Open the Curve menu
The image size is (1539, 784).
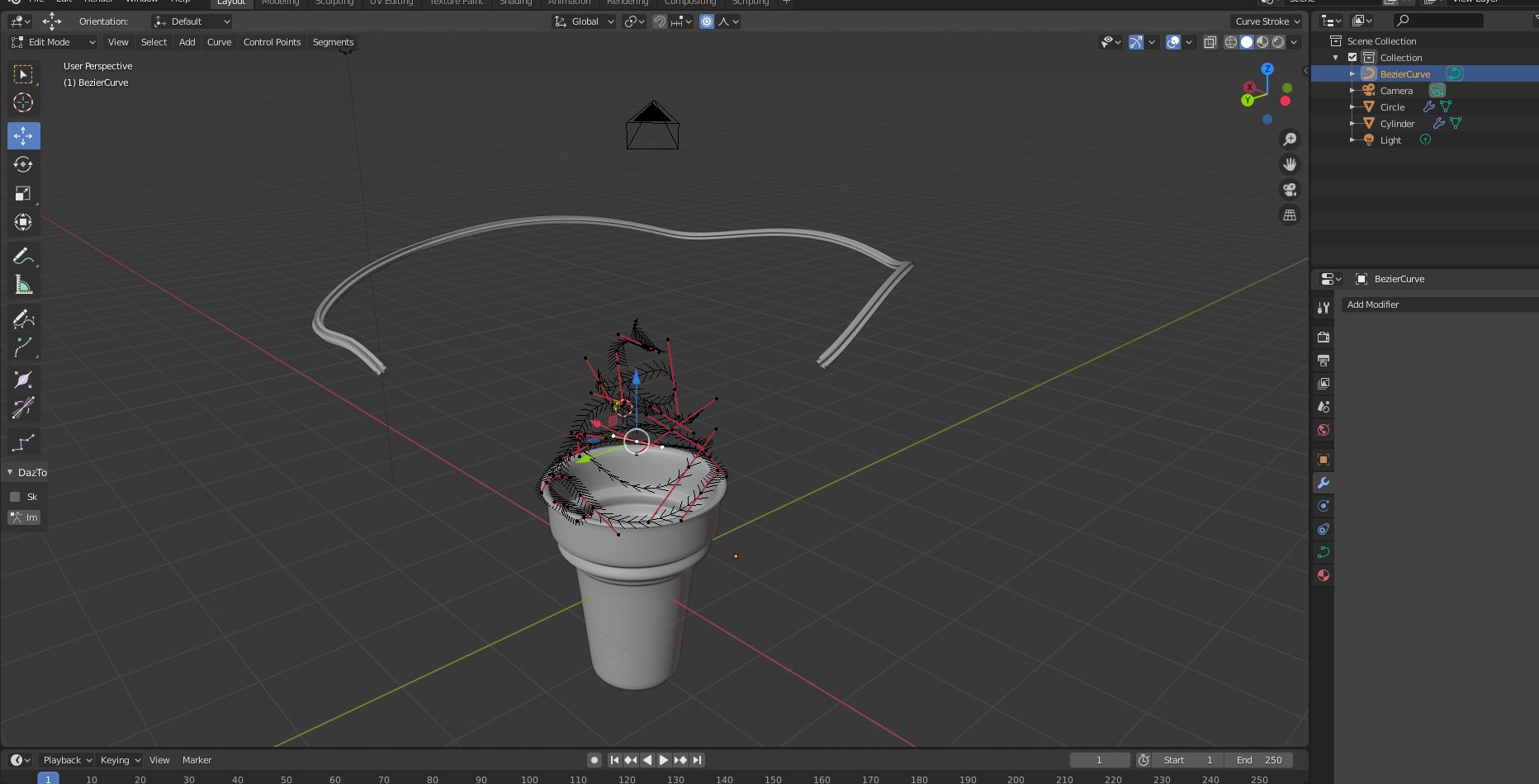point(220,42)
